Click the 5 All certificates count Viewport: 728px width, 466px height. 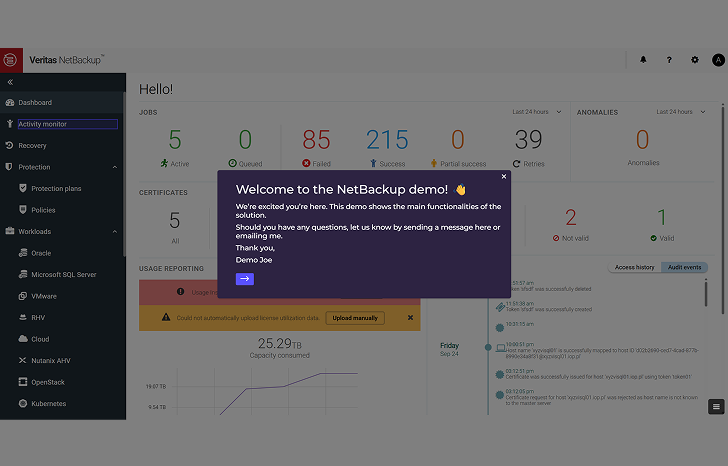175,220
